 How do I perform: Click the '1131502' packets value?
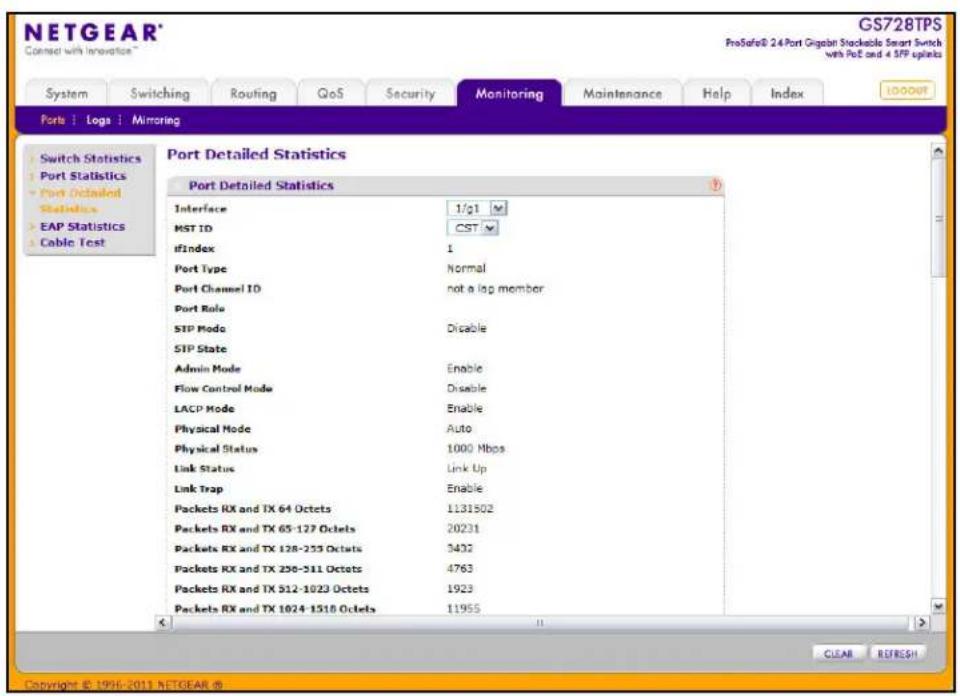pyautogui.click(x=470, y=509)
